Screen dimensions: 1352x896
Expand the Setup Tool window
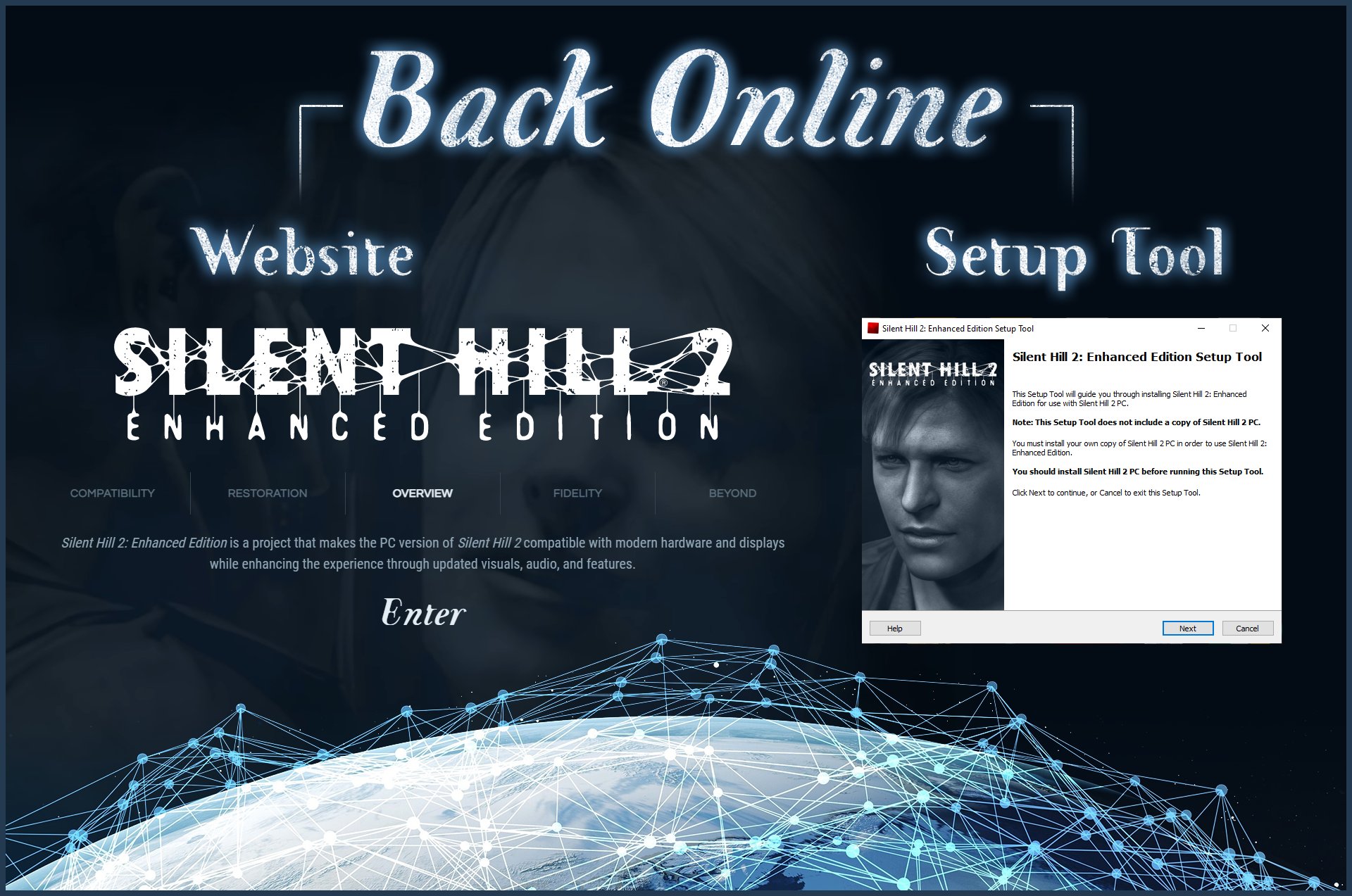point(1232,326)
